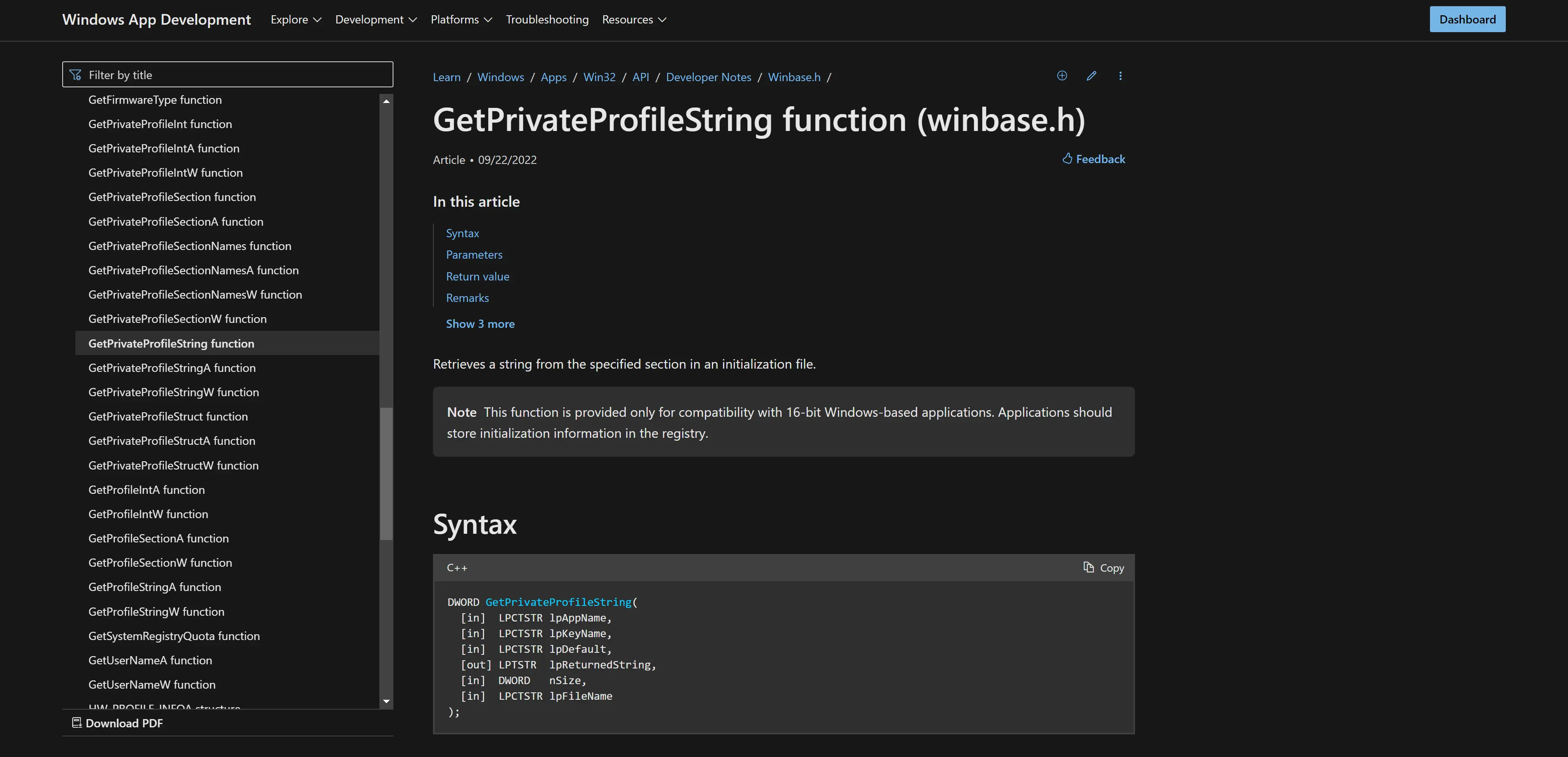Jump to the Return value section link
The width and height of the screenshot is (1568, 757).
[x=477, y=276]
